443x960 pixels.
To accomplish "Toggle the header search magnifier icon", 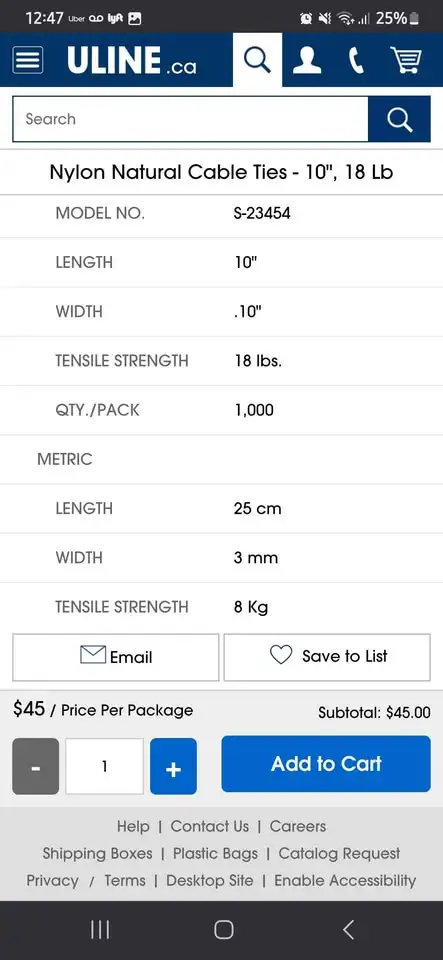I will [257, 60].
